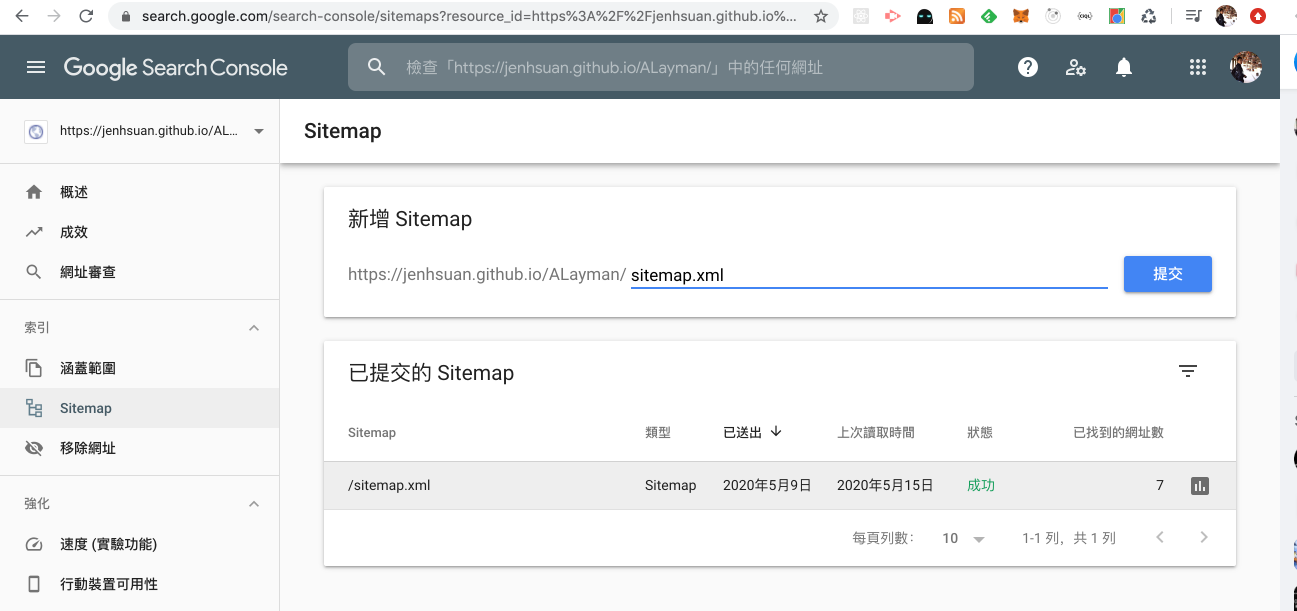Reload the page
1297x611 pixels.
87,16
